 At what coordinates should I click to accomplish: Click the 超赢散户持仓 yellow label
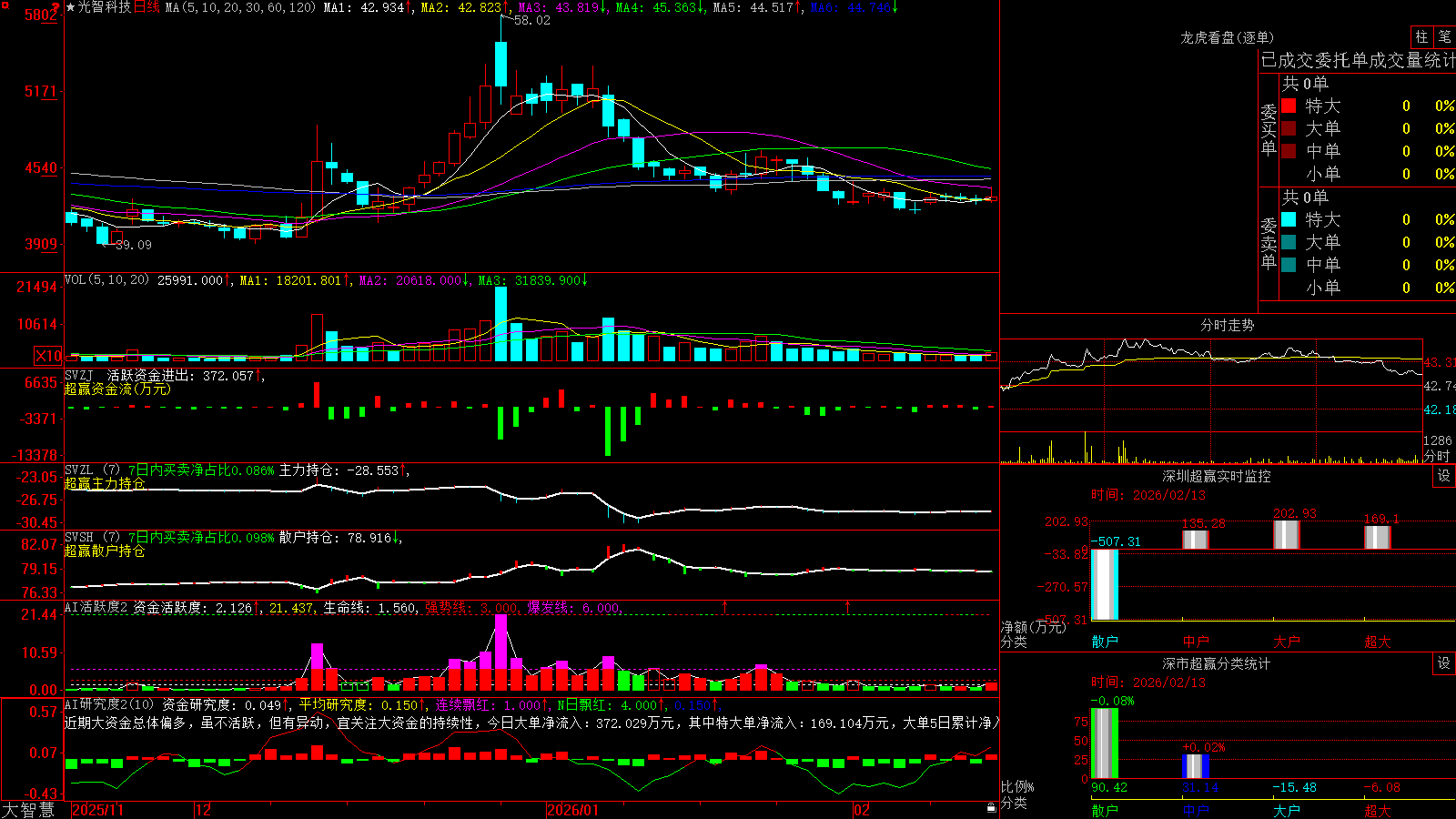click(x=105, y=551)
